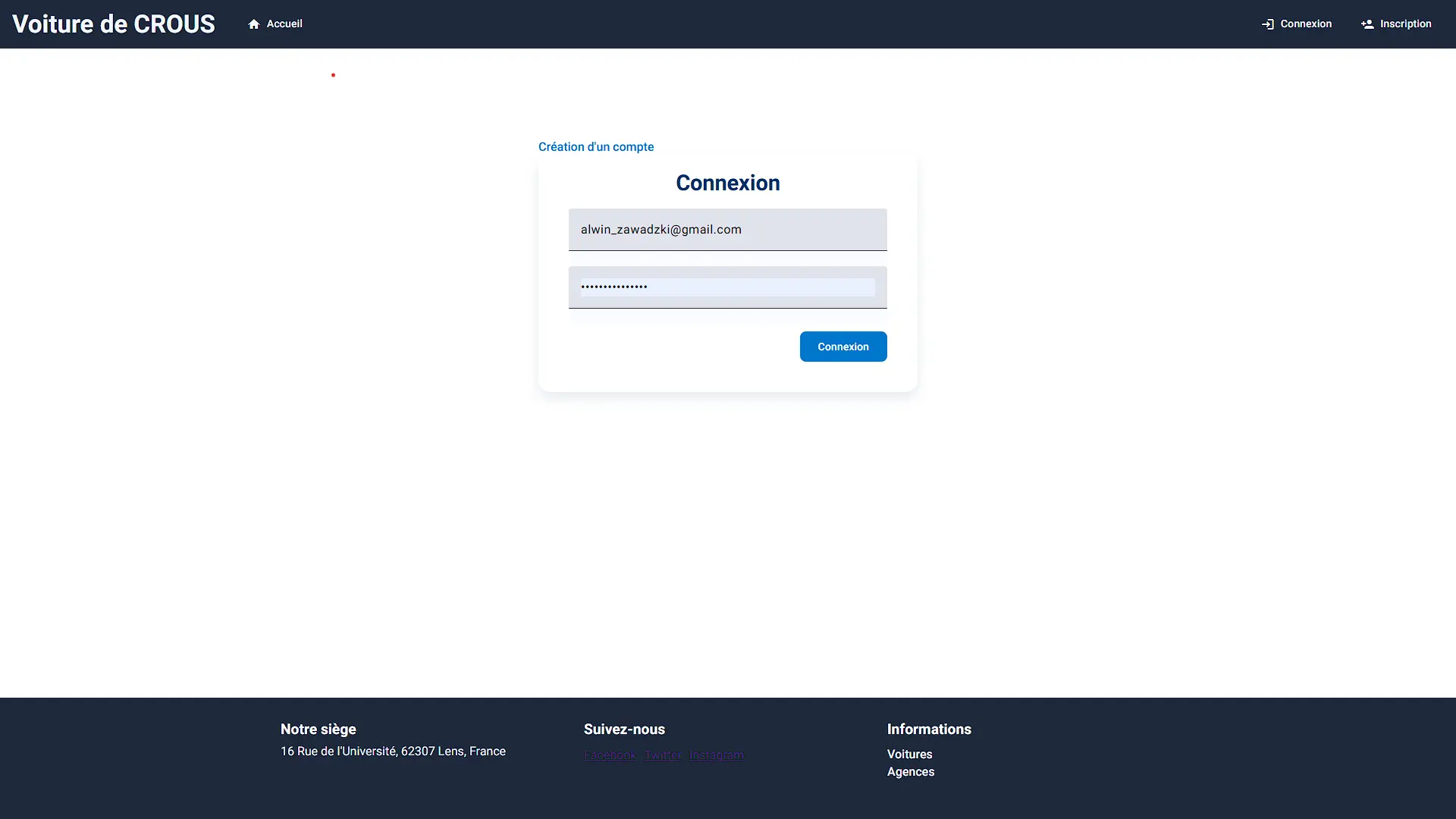Screen dimensions: 1456x819
Task: Click into the masked password field
Action: pos(727,287)
